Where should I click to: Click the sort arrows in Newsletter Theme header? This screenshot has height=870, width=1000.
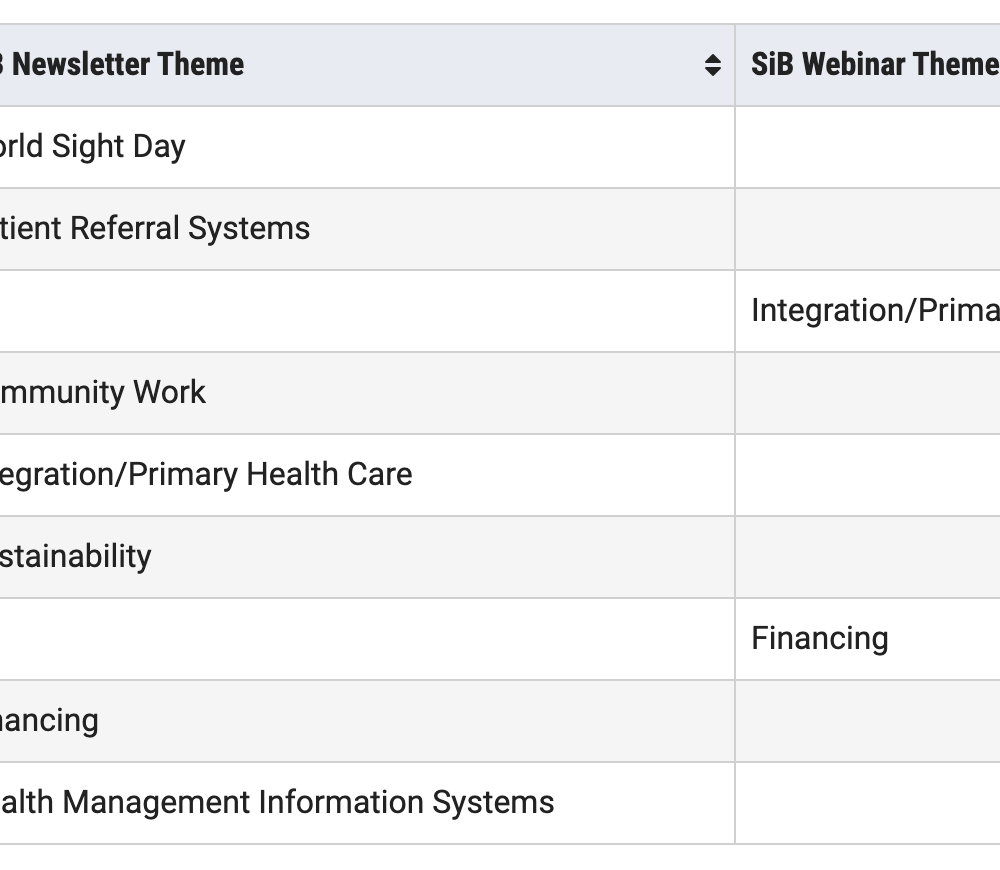[x=712, y=65]
